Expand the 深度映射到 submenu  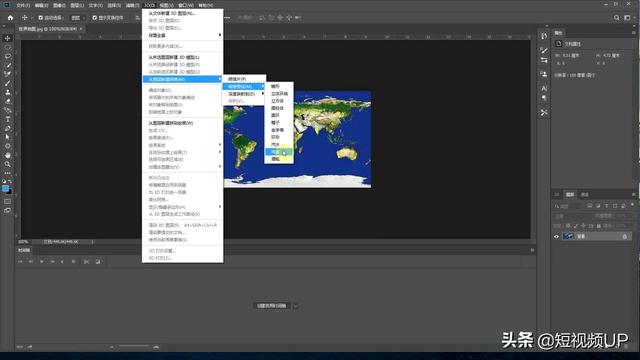[x=244, y=94]
